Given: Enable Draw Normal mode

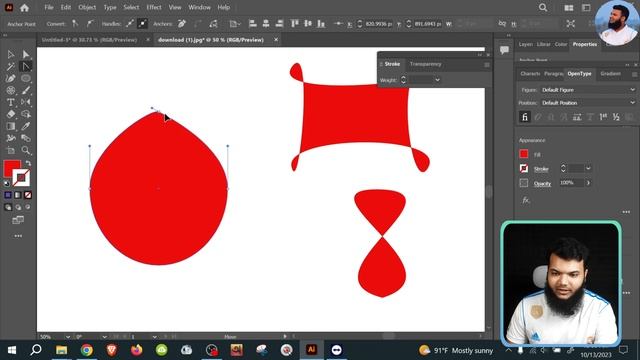Looking at the screenshot, I should click(x=8, y=207).
